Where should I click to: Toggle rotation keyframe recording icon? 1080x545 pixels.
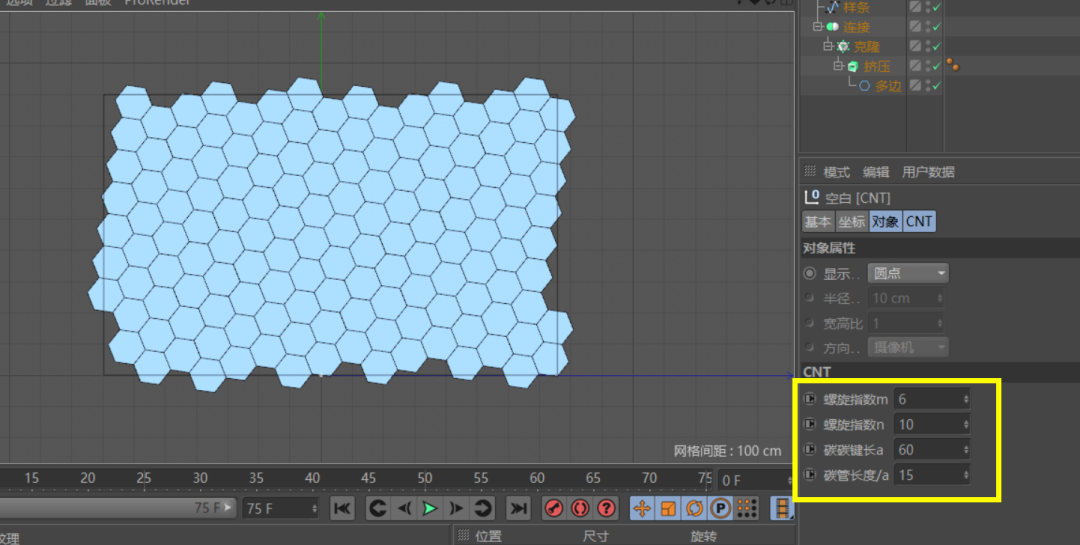694,508
